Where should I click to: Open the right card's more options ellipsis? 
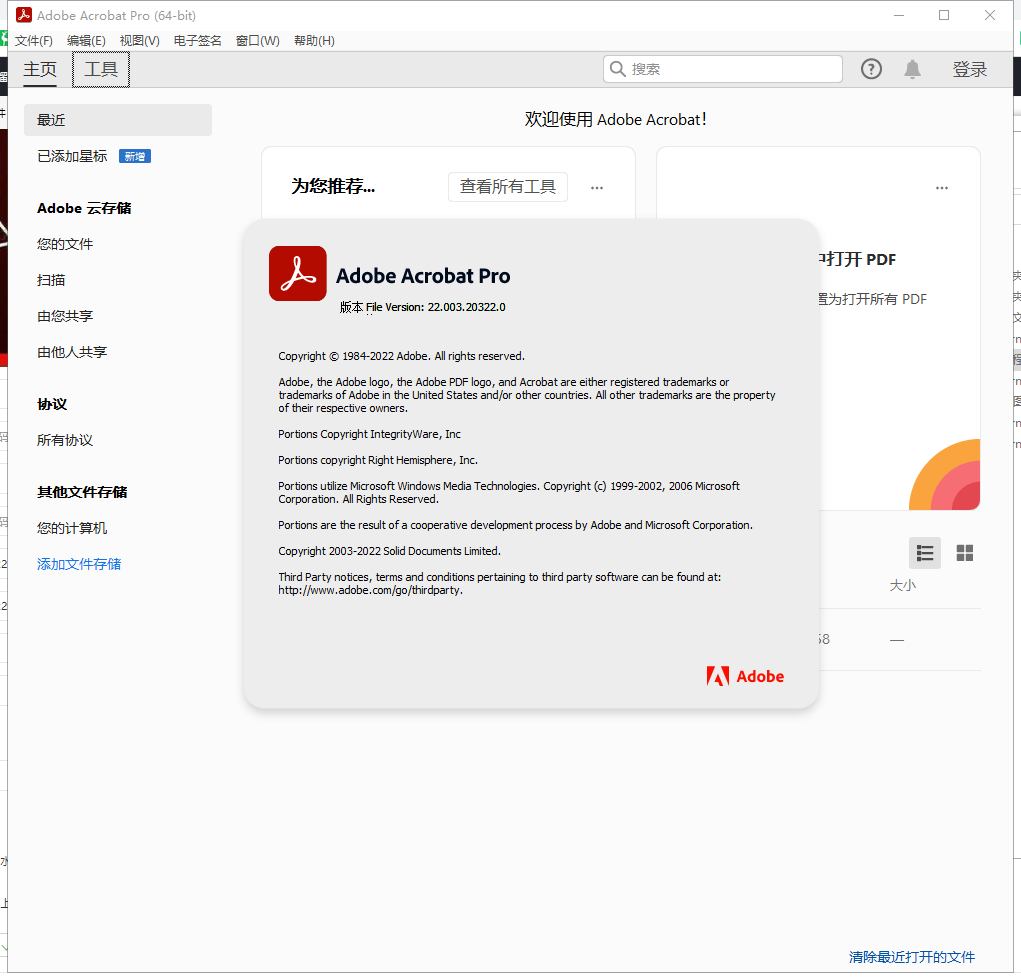941,188
